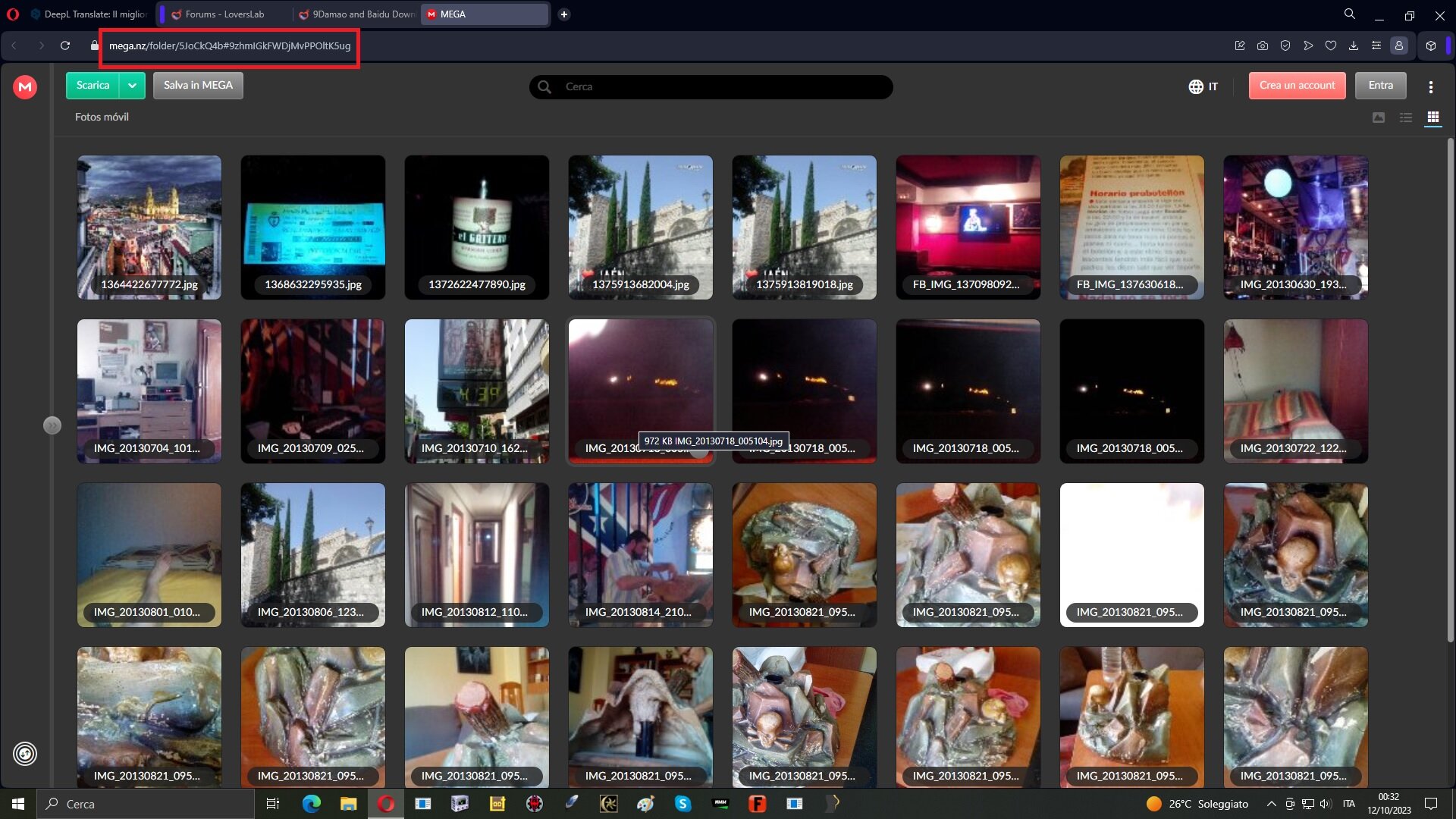Open thumbnail IMG_20130722_122...
This screenshot has width=1456, height=819.
(1296, 391)
